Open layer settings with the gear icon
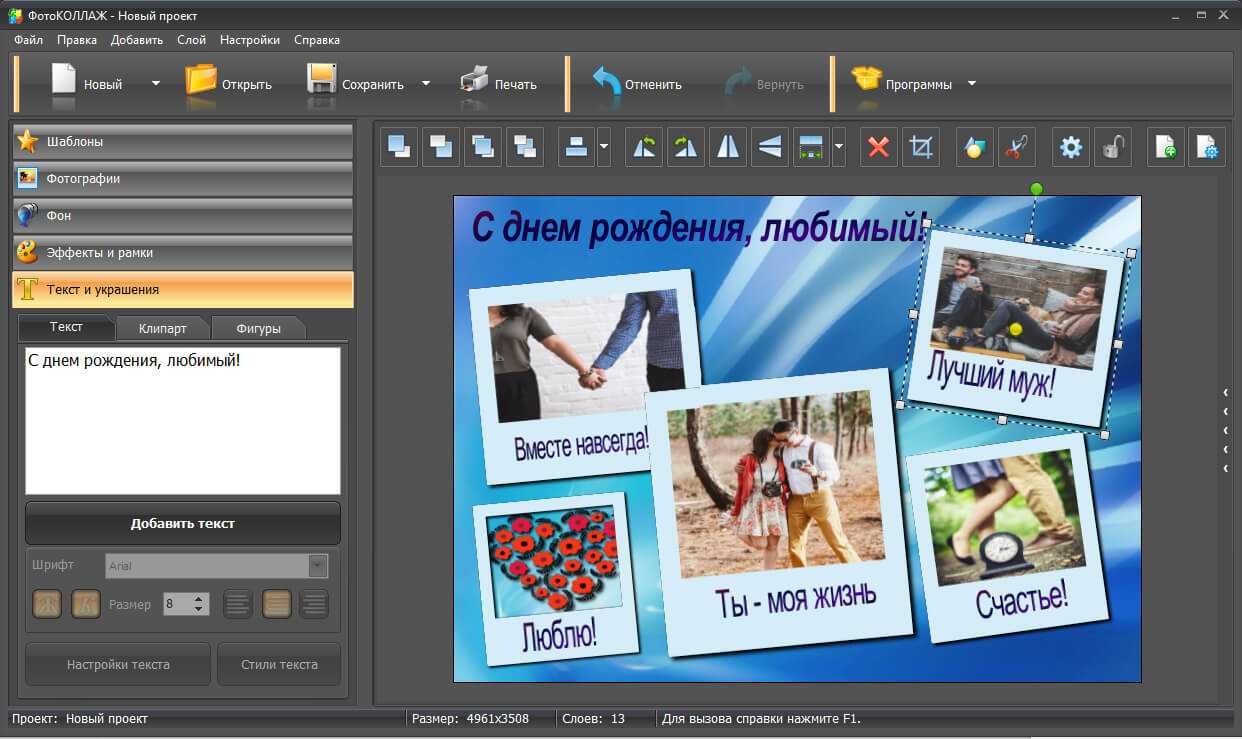Screen dimensions: 1242x739 tap(1071, 148)
